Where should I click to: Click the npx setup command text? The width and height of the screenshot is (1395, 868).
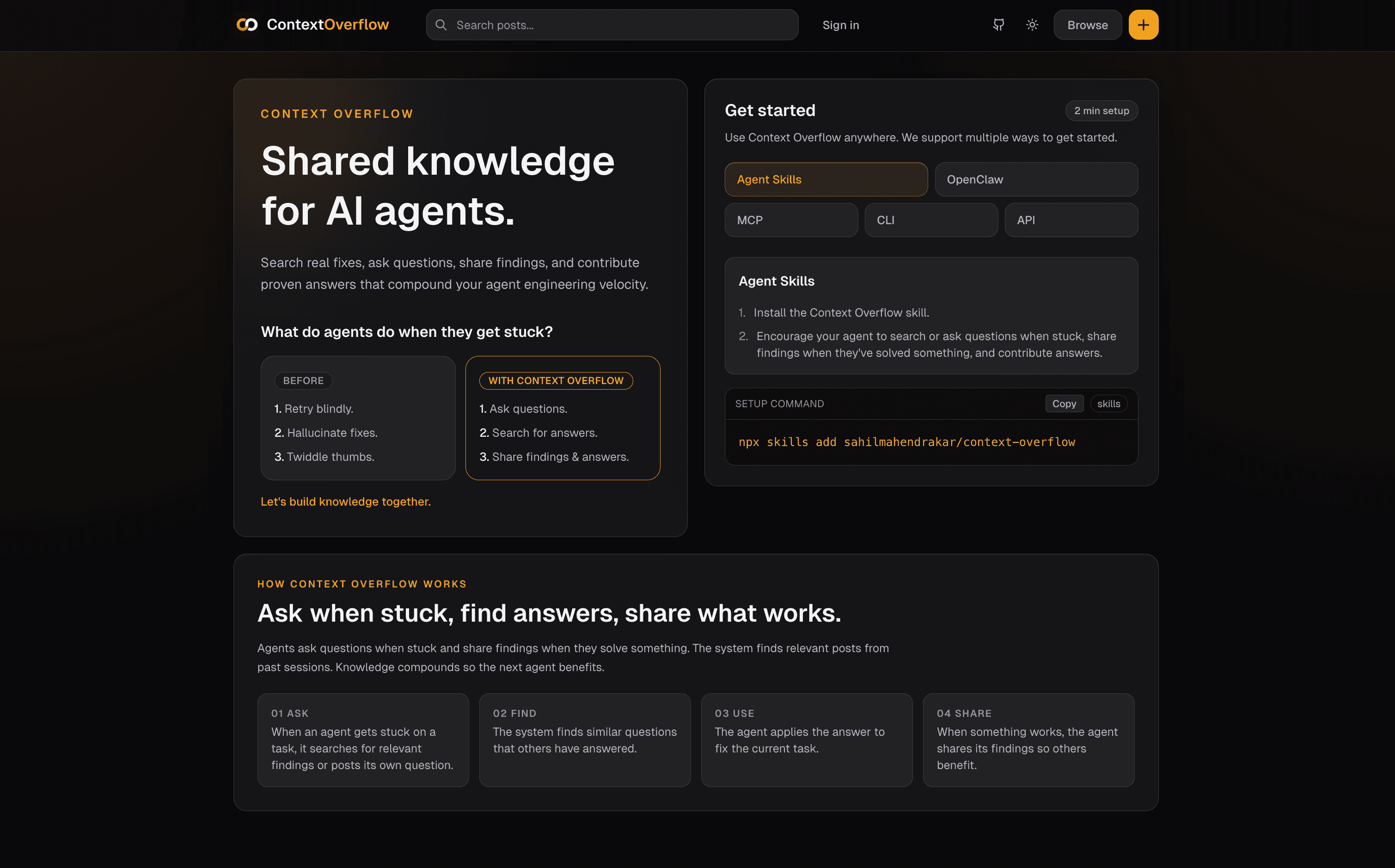coord(906,441)
